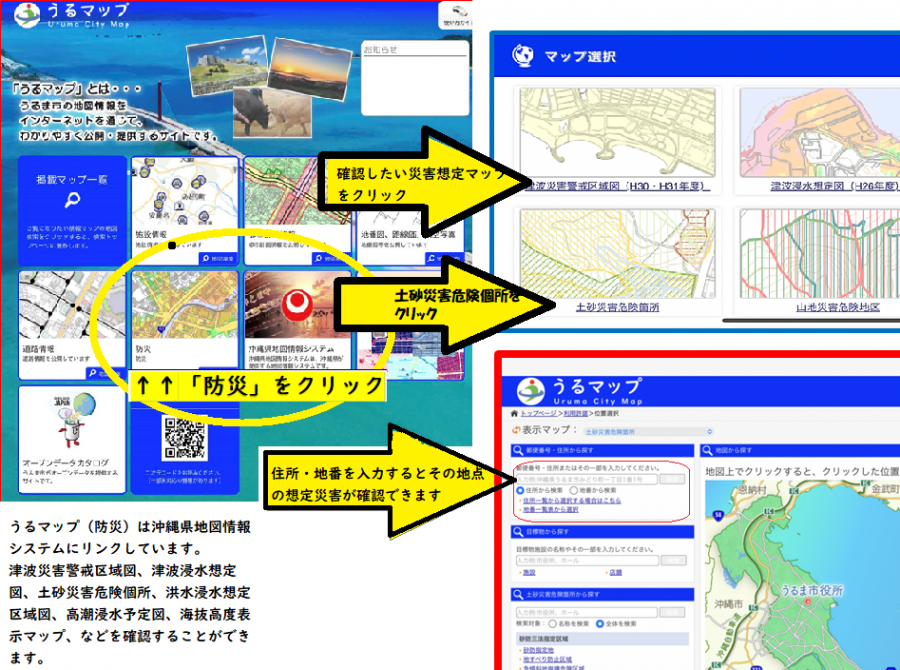Image resolution: width=900 pixels, height=670 pixels.
Task: Click the search button beside the landmark name field
Action: [673, 560]
